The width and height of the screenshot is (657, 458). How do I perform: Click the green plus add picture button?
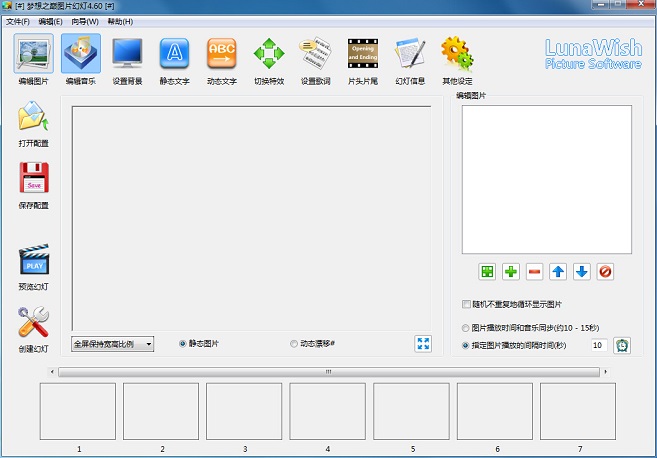(x=511, y=271)
